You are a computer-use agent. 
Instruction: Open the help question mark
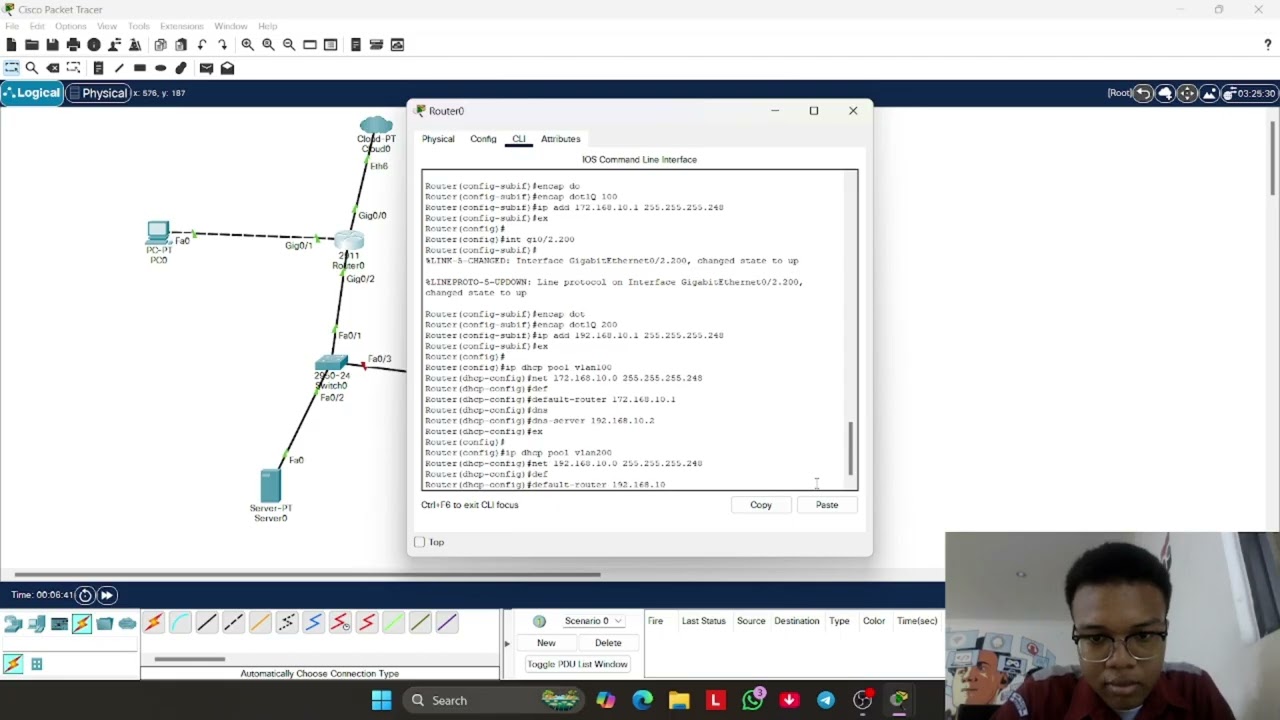(1268, 45)
